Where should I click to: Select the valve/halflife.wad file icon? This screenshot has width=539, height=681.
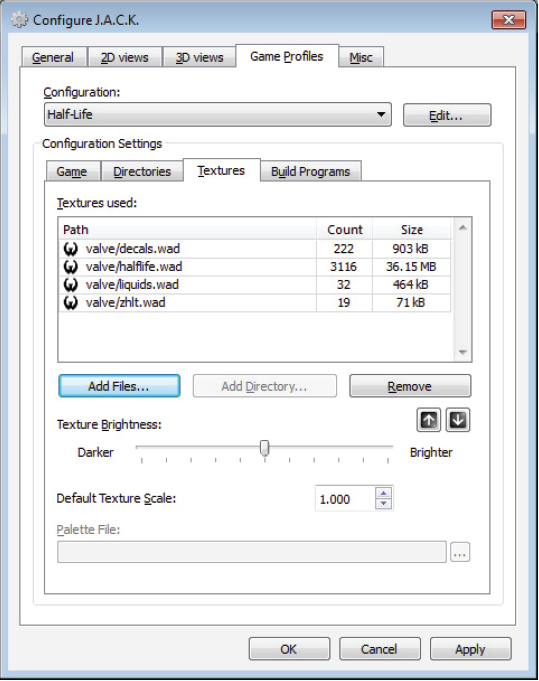pos(71,267)
